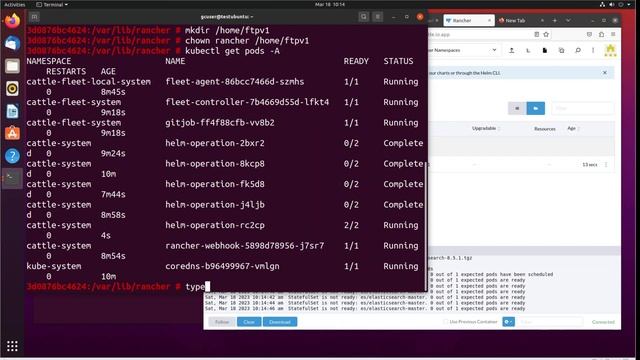The width and height of the screenshot is (640, 360).
Task: Open the Files app in the dock
Action: [12, 66]
